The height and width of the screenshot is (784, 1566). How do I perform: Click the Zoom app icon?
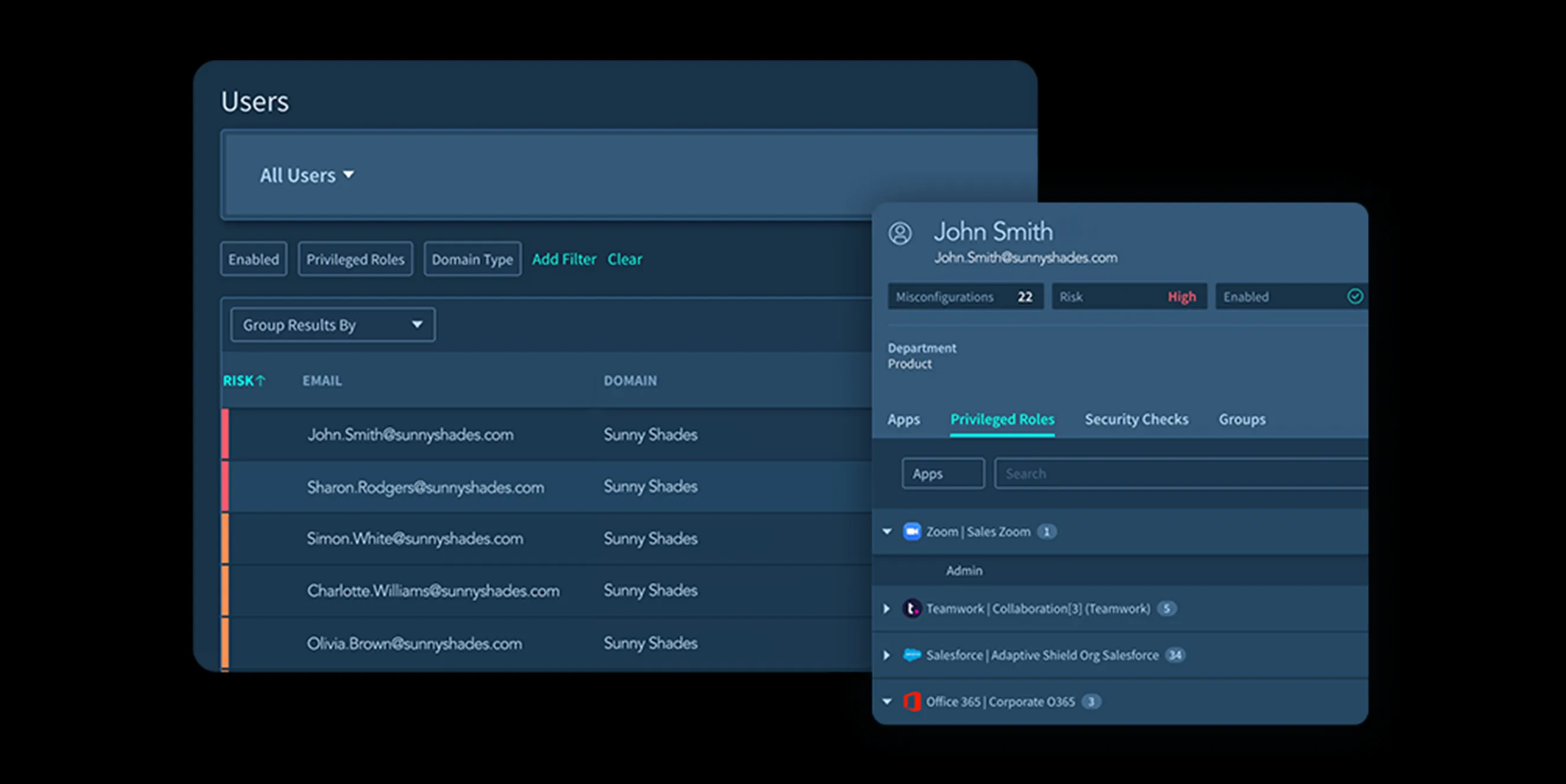pyautogui.click(x=911, y=532)
